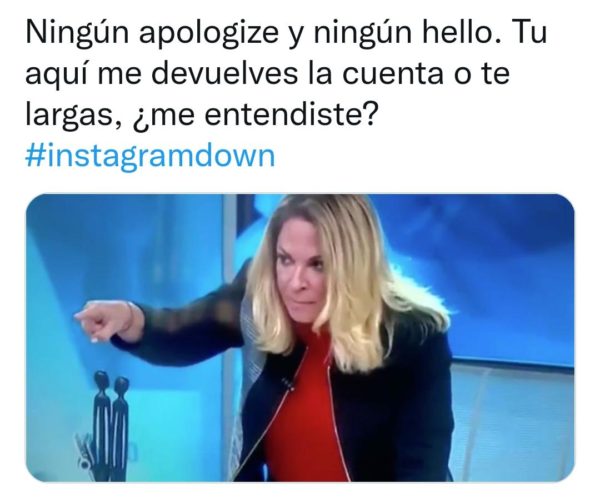
Task: Click the phrase '¿me entendiste?'
Action: (254, 116)
